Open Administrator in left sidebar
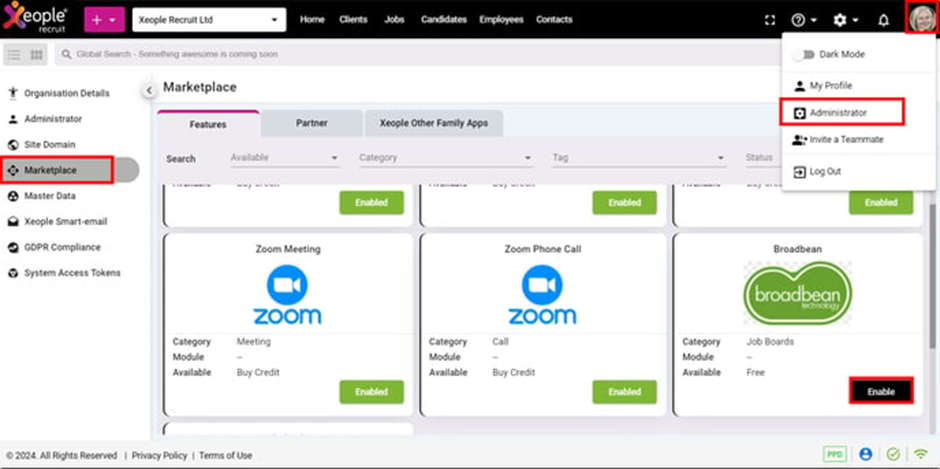This screenshot has height=469, width=940. coord(53,119)
